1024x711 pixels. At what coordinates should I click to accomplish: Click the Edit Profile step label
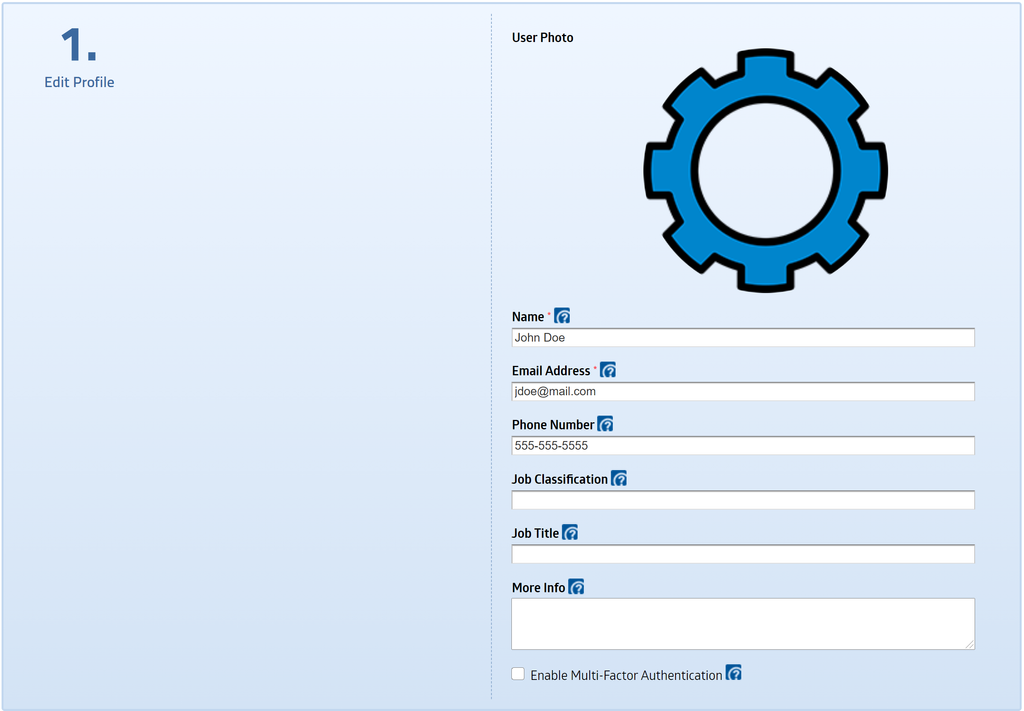click(79, 82)
